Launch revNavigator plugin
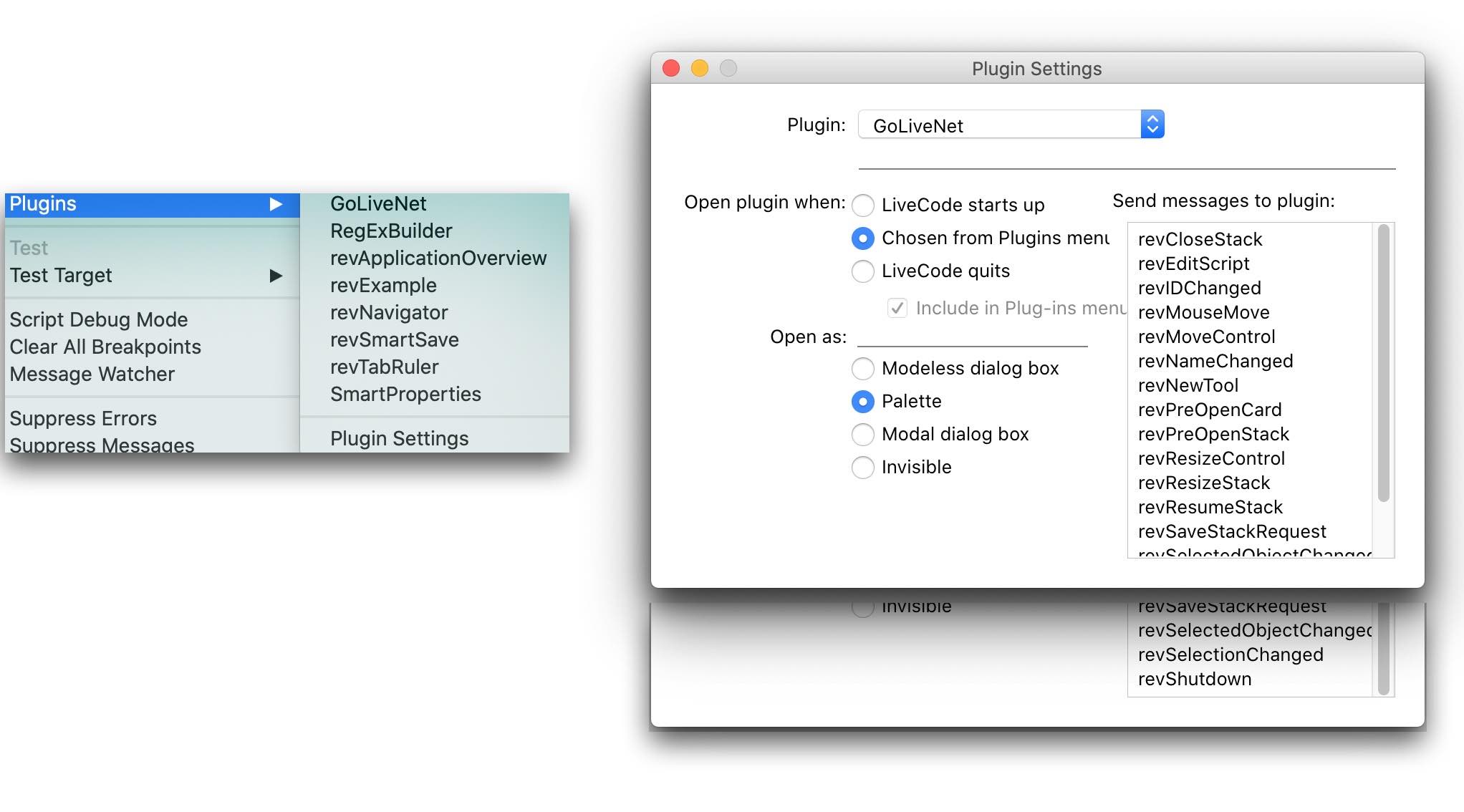The height and width of the screenshot is (812, 1464). 389,313
